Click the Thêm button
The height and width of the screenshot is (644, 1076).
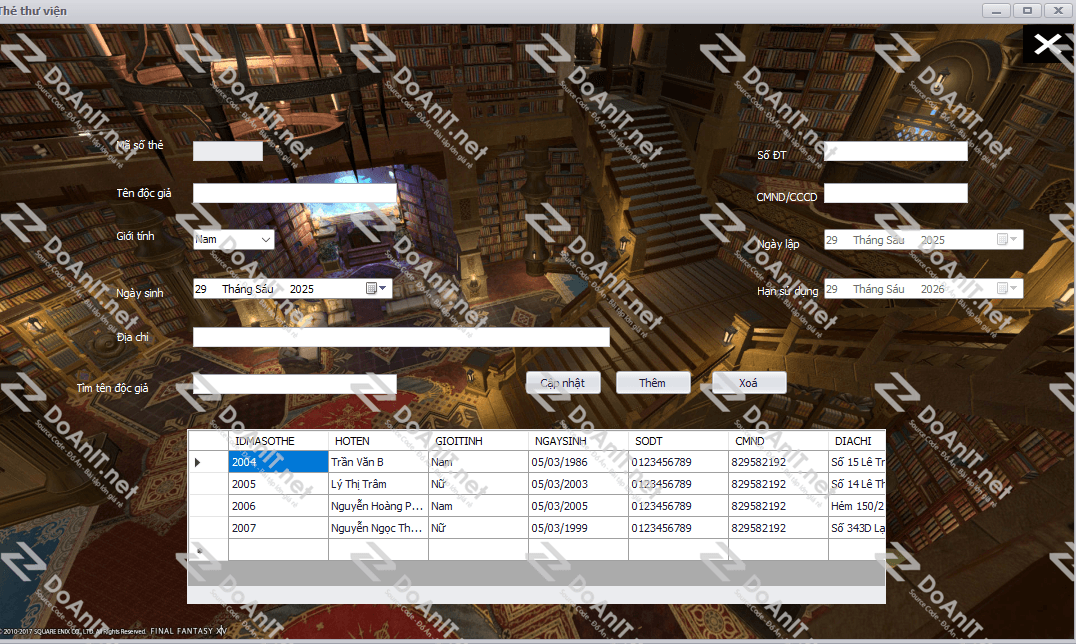[653, 382]
